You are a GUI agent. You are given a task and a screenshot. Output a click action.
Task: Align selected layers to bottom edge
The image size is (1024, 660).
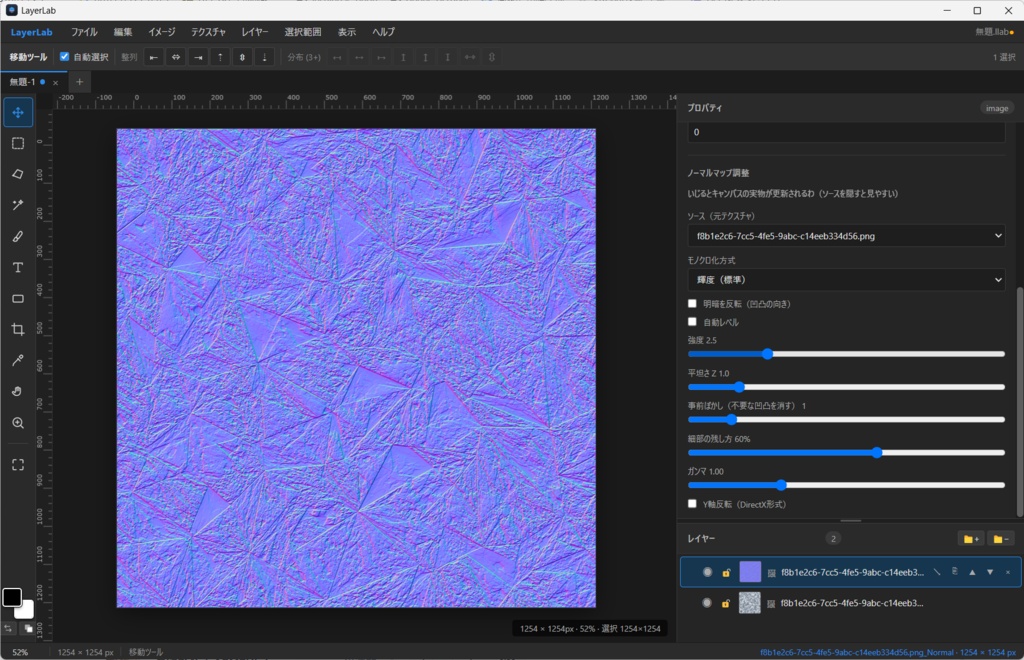click(264, 57)
